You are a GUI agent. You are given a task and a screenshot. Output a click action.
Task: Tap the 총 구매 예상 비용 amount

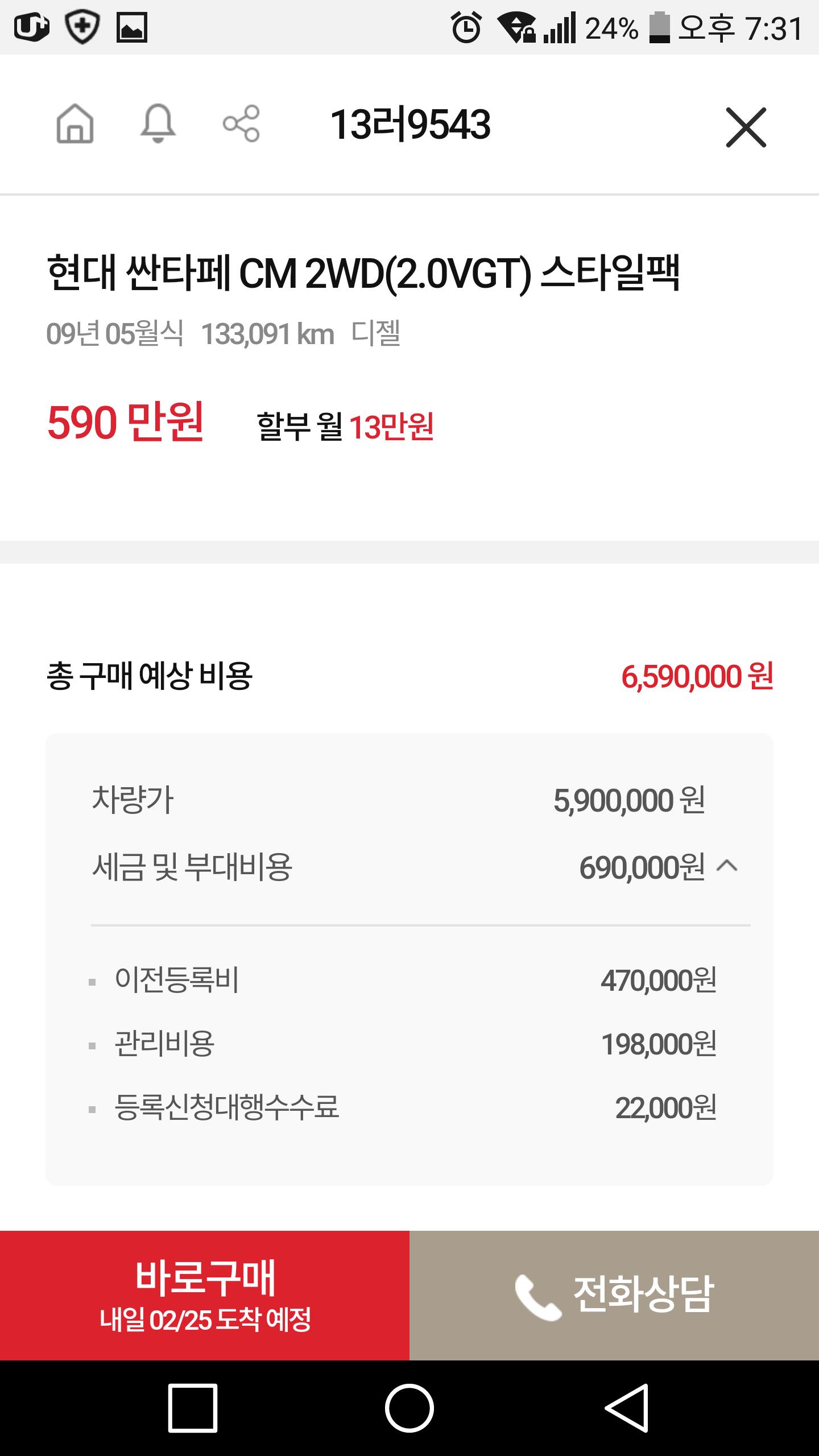tap(697, 677)
